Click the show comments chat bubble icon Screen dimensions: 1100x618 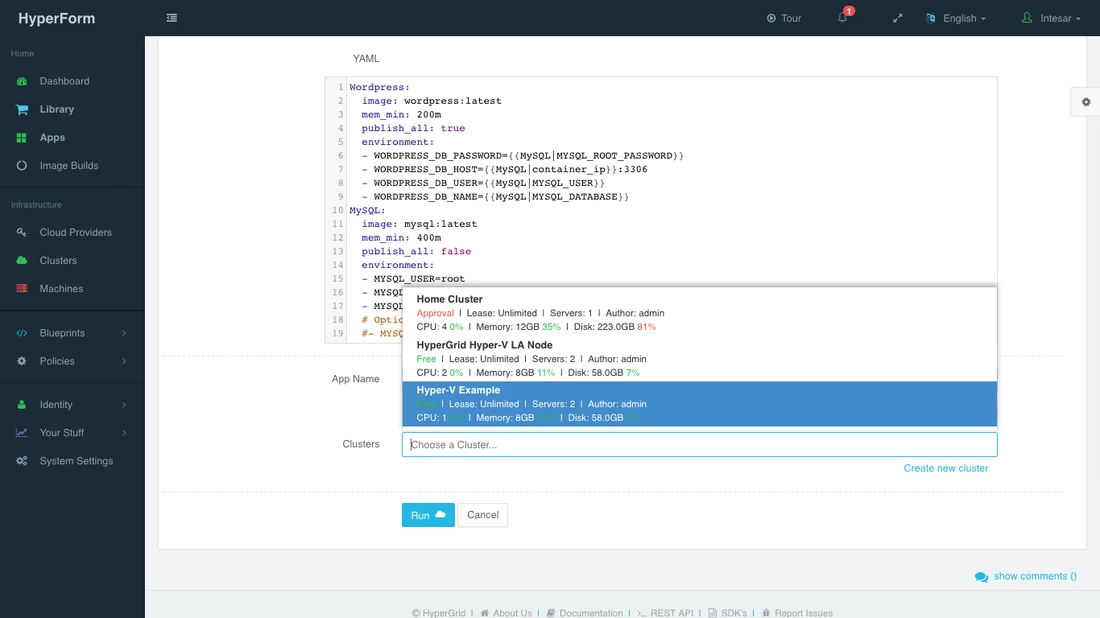pyautogui.click(x=981, y=577)
